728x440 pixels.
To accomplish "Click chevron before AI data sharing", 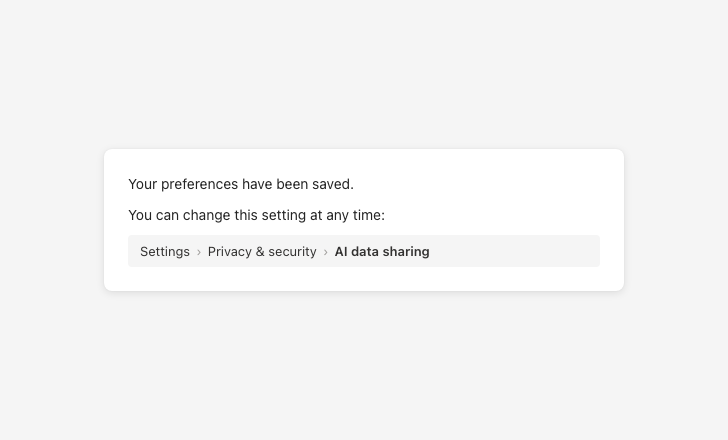I will (x=326, y=252).
